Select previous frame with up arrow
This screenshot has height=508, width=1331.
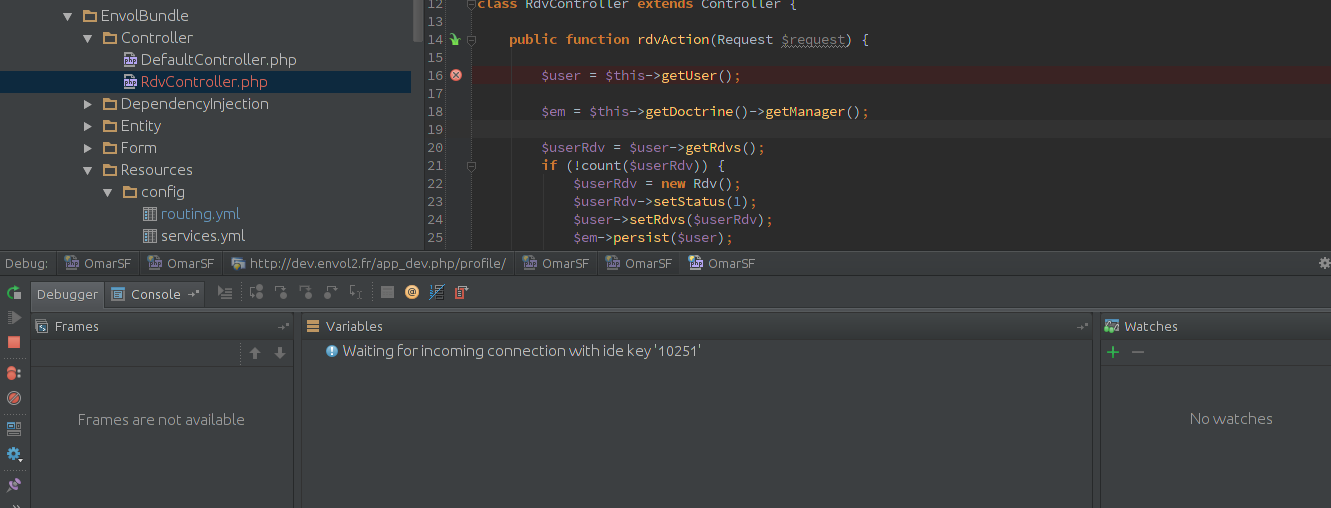(x=255, y=353)
